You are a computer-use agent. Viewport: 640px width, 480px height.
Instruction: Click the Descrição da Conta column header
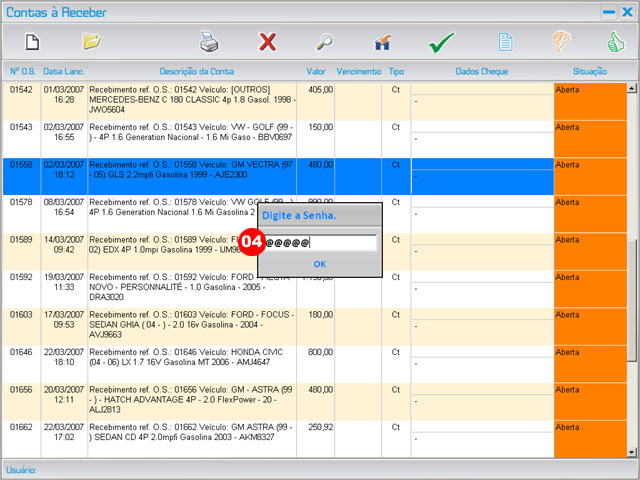[x=196, y=72]
